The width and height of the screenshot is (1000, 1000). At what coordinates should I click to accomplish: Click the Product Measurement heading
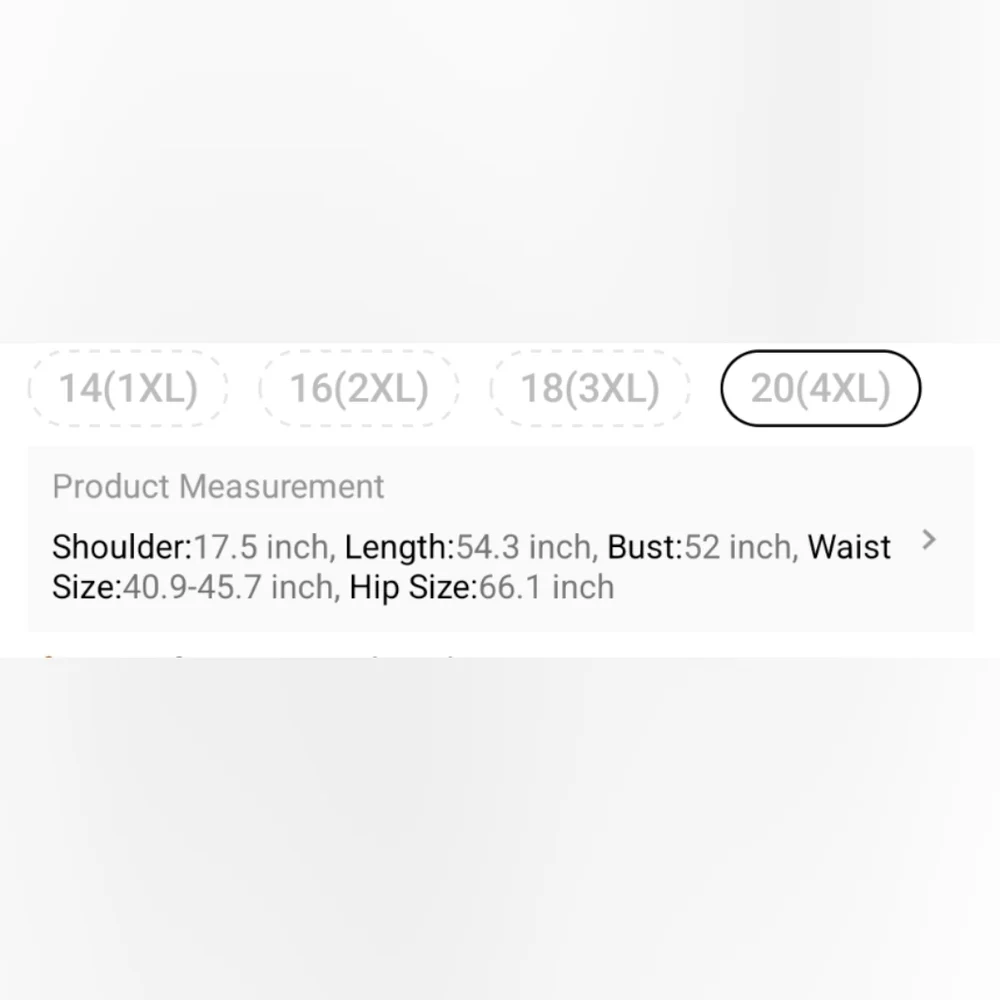click(218, 487)
